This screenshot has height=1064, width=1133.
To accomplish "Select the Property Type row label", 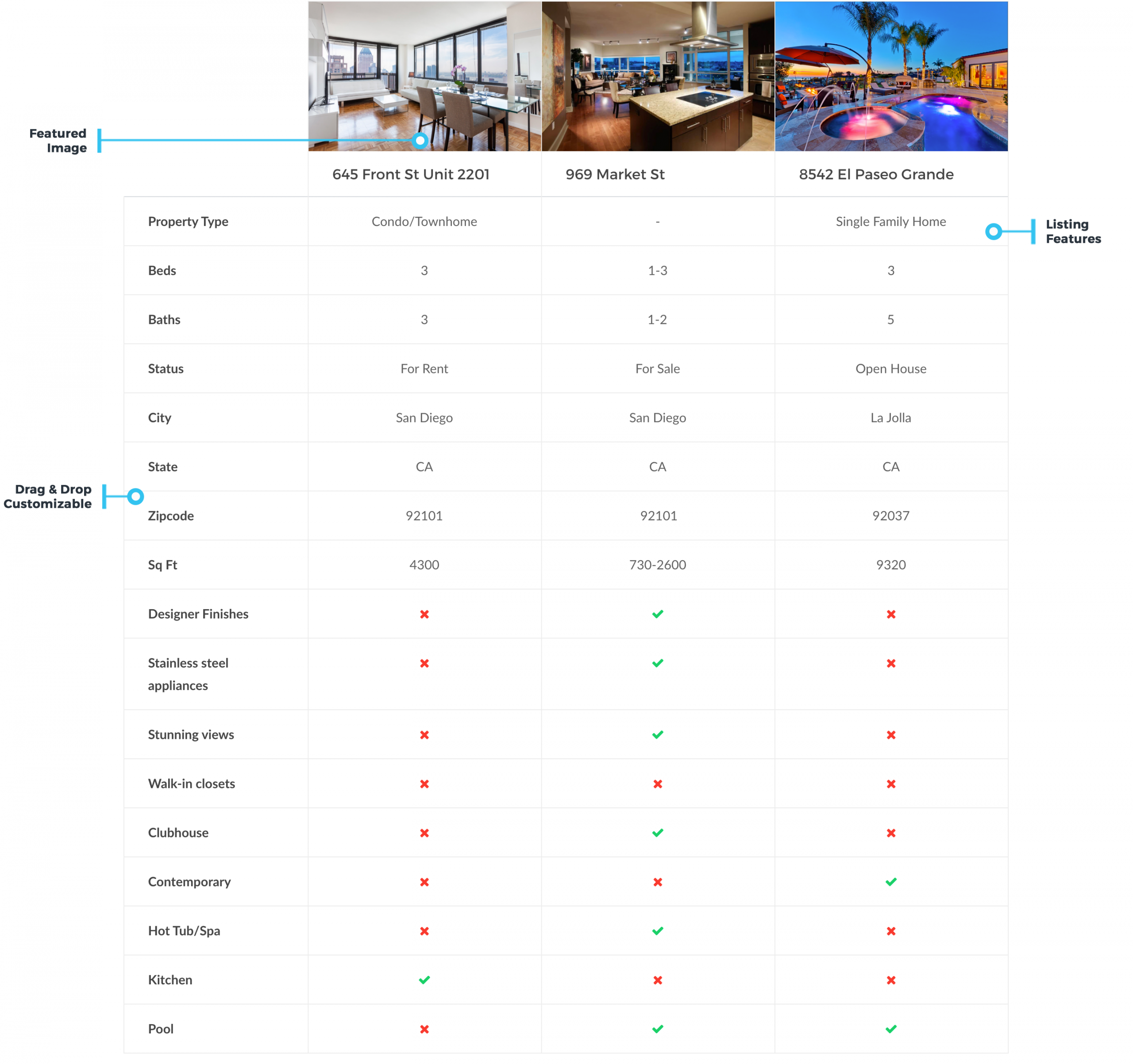I will 188,222.
